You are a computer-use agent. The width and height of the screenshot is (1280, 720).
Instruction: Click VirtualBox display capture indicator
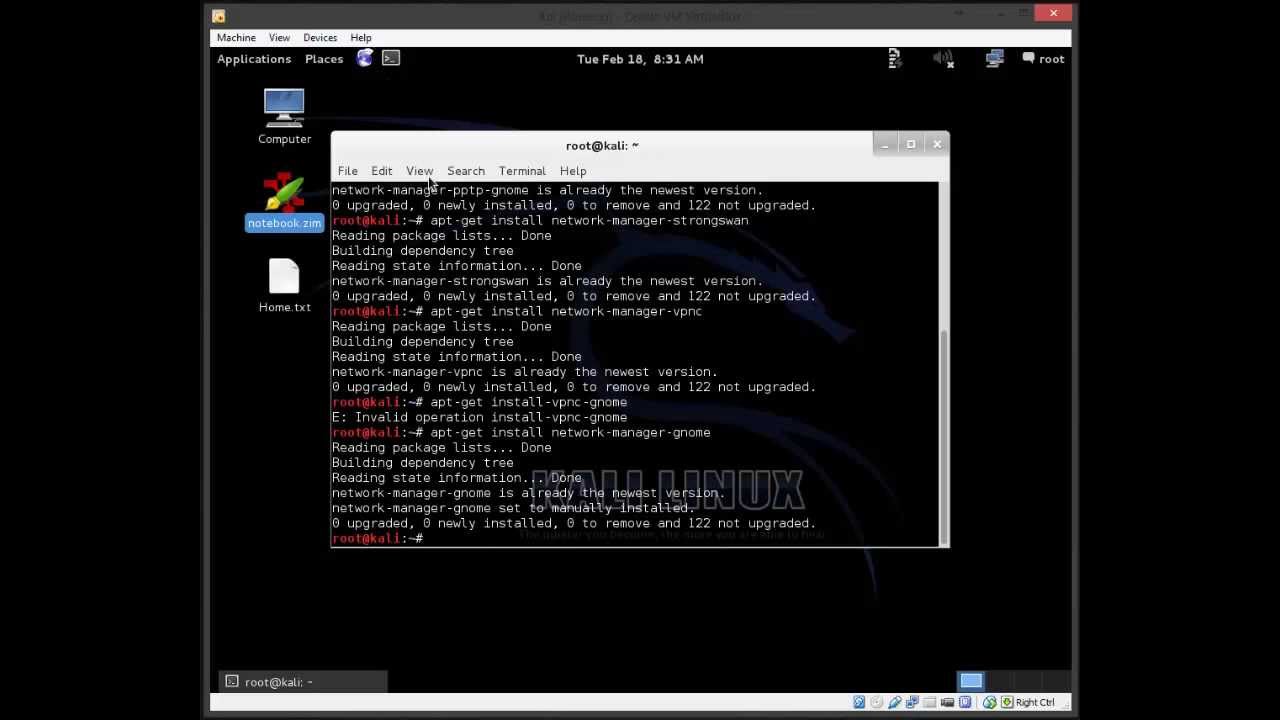coord(948,702)
